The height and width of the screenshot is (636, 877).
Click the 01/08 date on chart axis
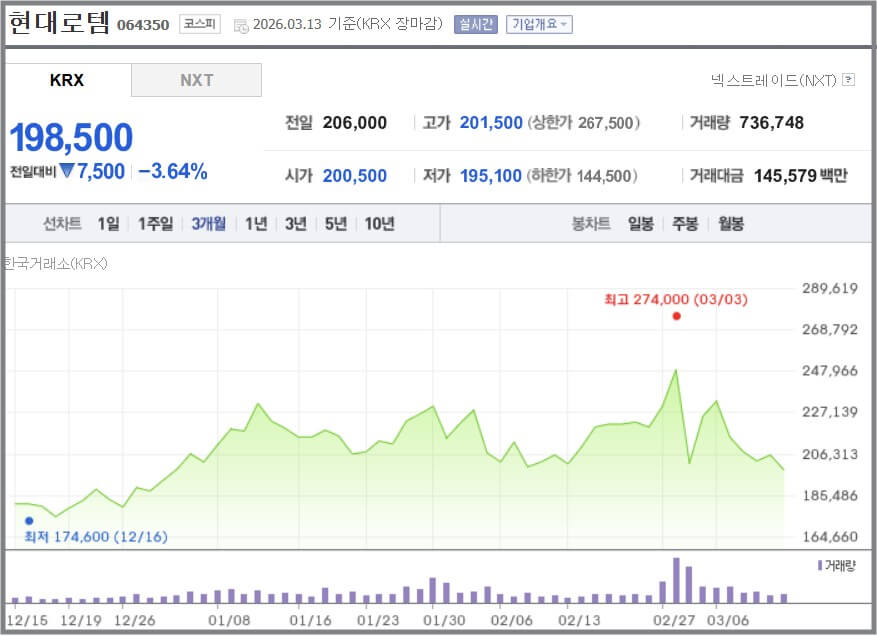[229, 620]
